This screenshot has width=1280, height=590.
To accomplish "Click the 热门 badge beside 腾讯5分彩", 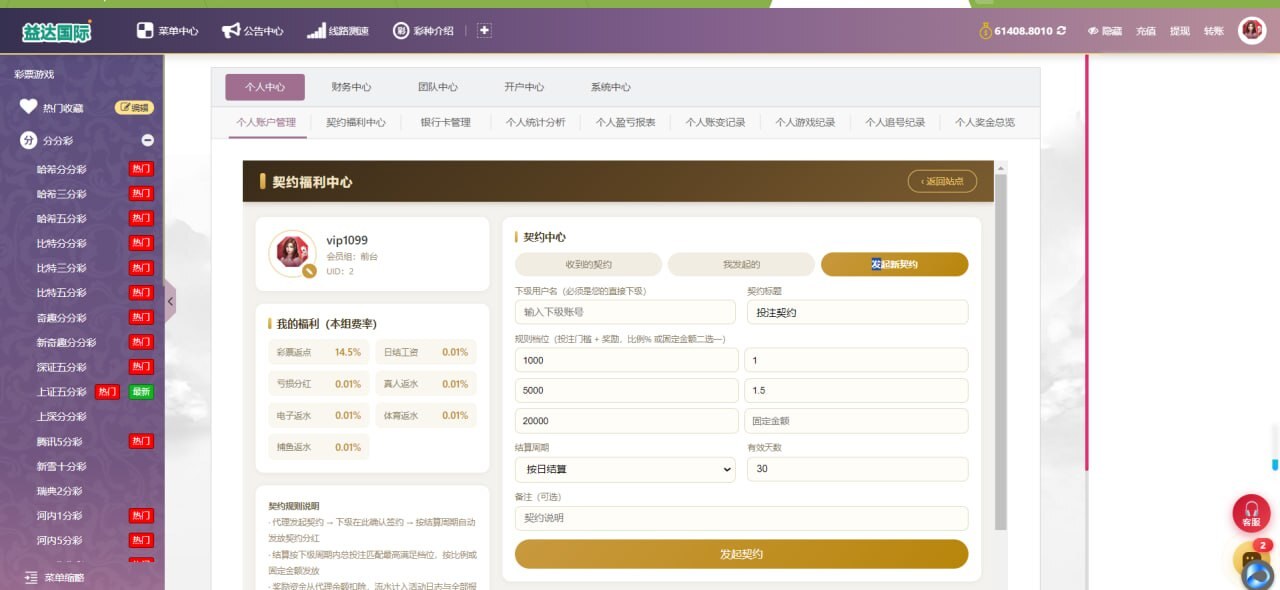I will click(141, 441).
